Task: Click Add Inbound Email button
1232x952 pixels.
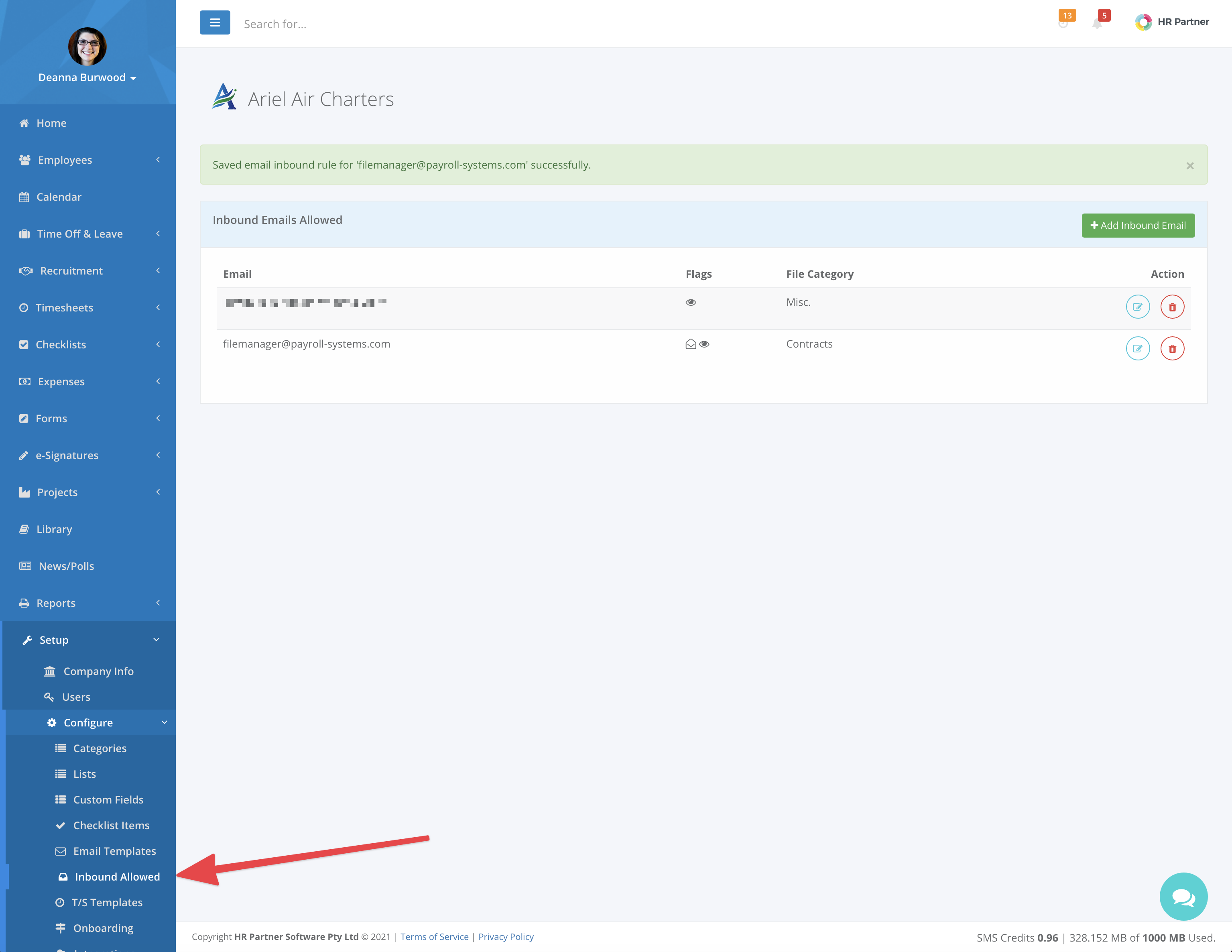Action: [x=1138, y=225]
